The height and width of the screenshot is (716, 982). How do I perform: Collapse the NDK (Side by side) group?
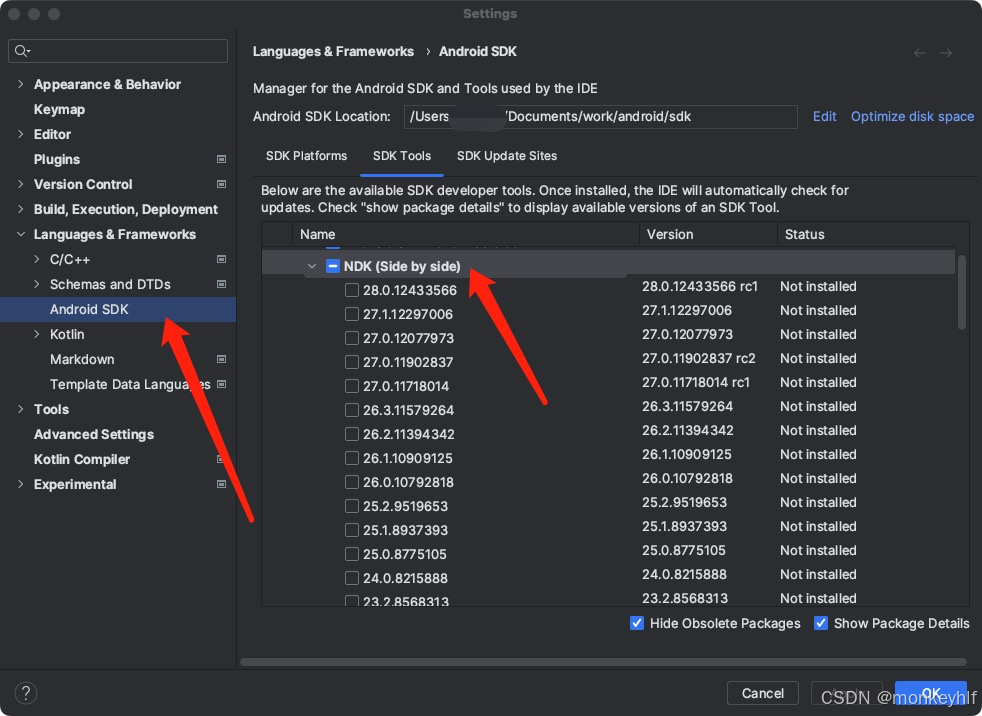click(312, 266)
